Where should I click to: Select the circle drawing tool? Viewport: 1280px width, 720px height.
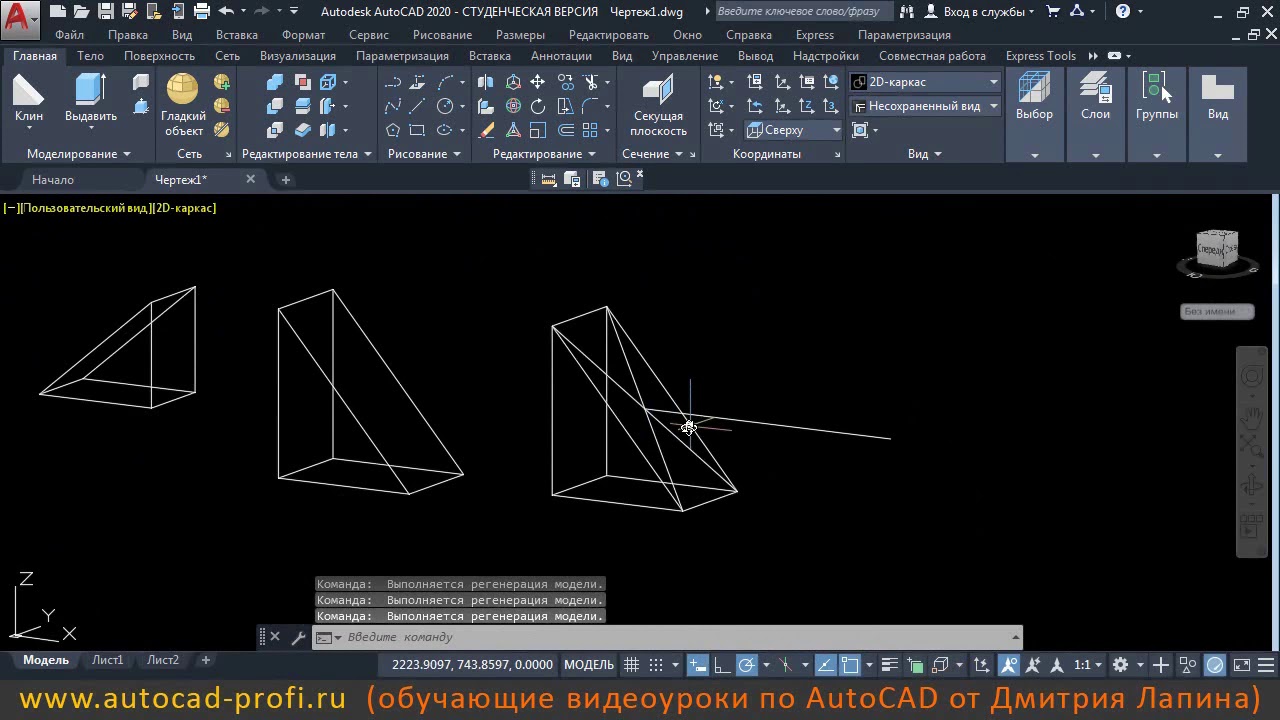pyautogui.click(x=444, y=106)
